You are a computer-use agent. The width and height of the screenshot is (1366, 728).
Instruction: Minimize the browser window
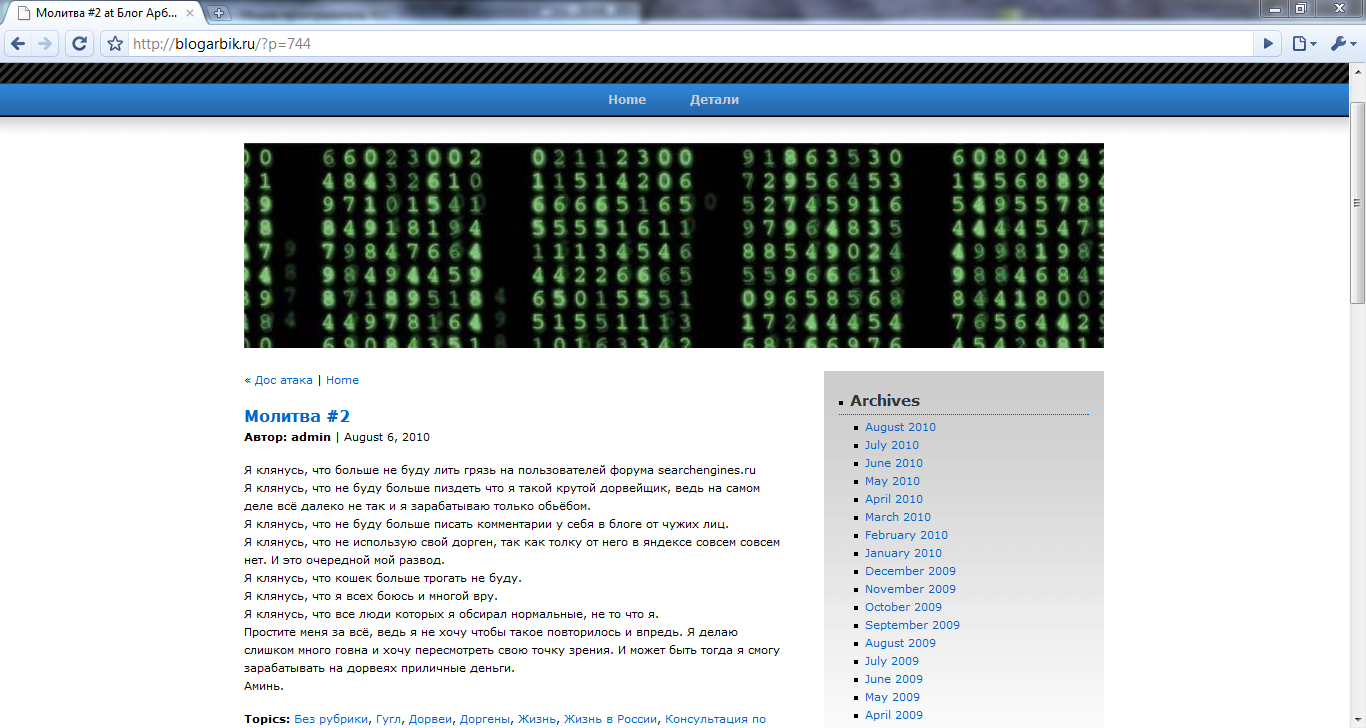1273,9
